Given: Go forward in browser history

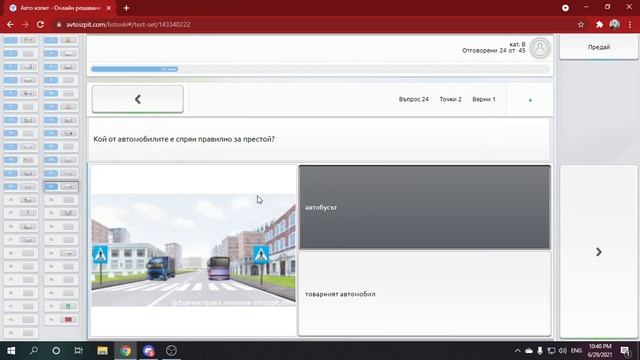Looking at the screenshot, I should tap(25, 24).
